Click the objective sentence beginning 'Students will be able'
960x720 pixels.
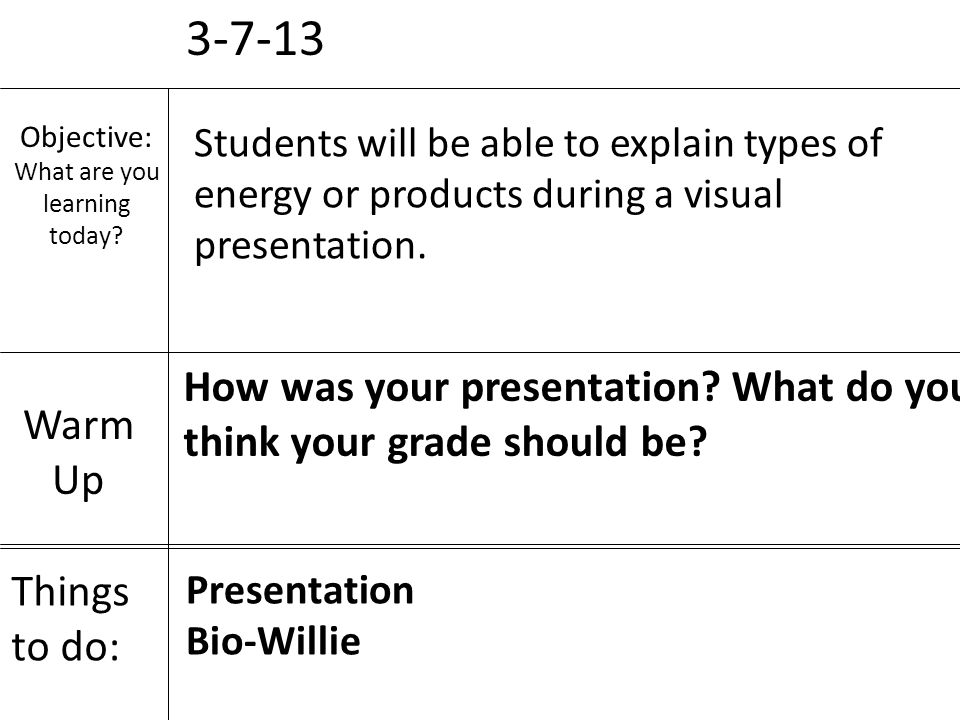[x=538, y=194]
